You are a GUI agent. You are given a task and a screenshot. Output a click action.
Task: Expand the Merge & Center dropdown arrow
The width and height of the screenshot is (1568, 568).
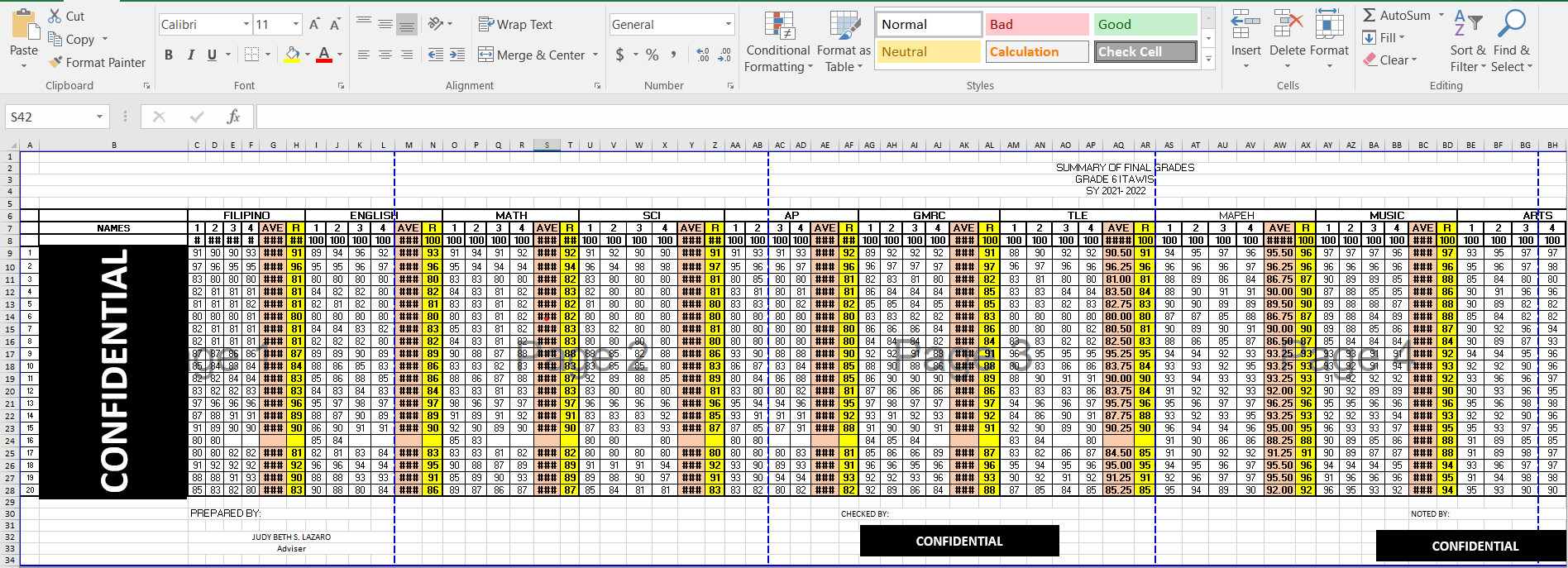pos(595,55)
